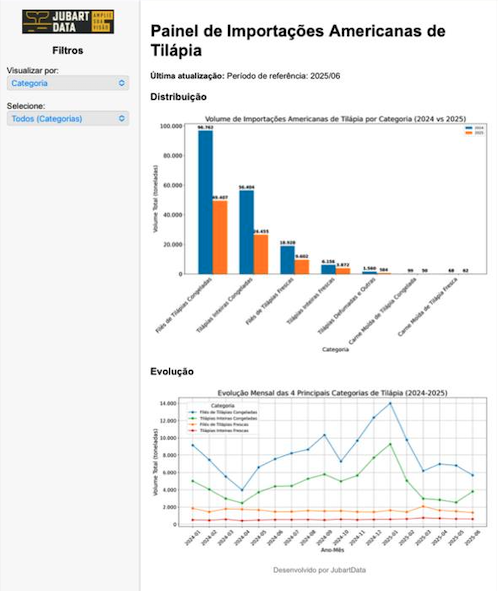This screenshot has width=498, height=591.
Task: Click the 'Tilápias Inteiras Congeladas' x-axis label
Action: [224, 305]
